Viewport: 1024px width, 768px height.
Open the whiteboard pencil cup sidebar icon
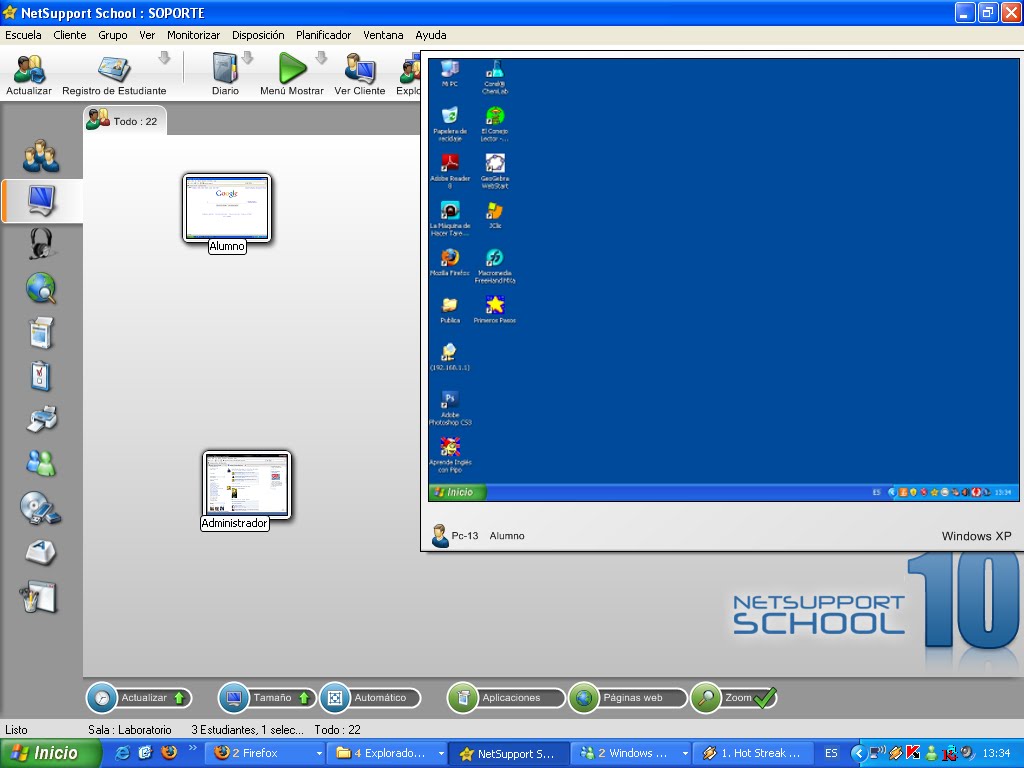pos(39,597)
